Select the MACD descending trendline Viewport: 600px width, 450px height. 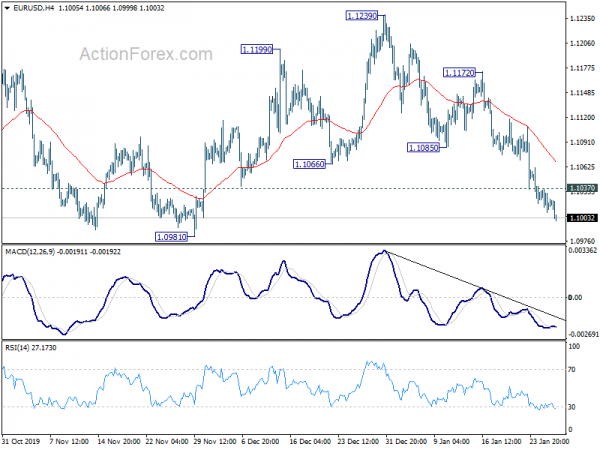(x=475, y=285)
